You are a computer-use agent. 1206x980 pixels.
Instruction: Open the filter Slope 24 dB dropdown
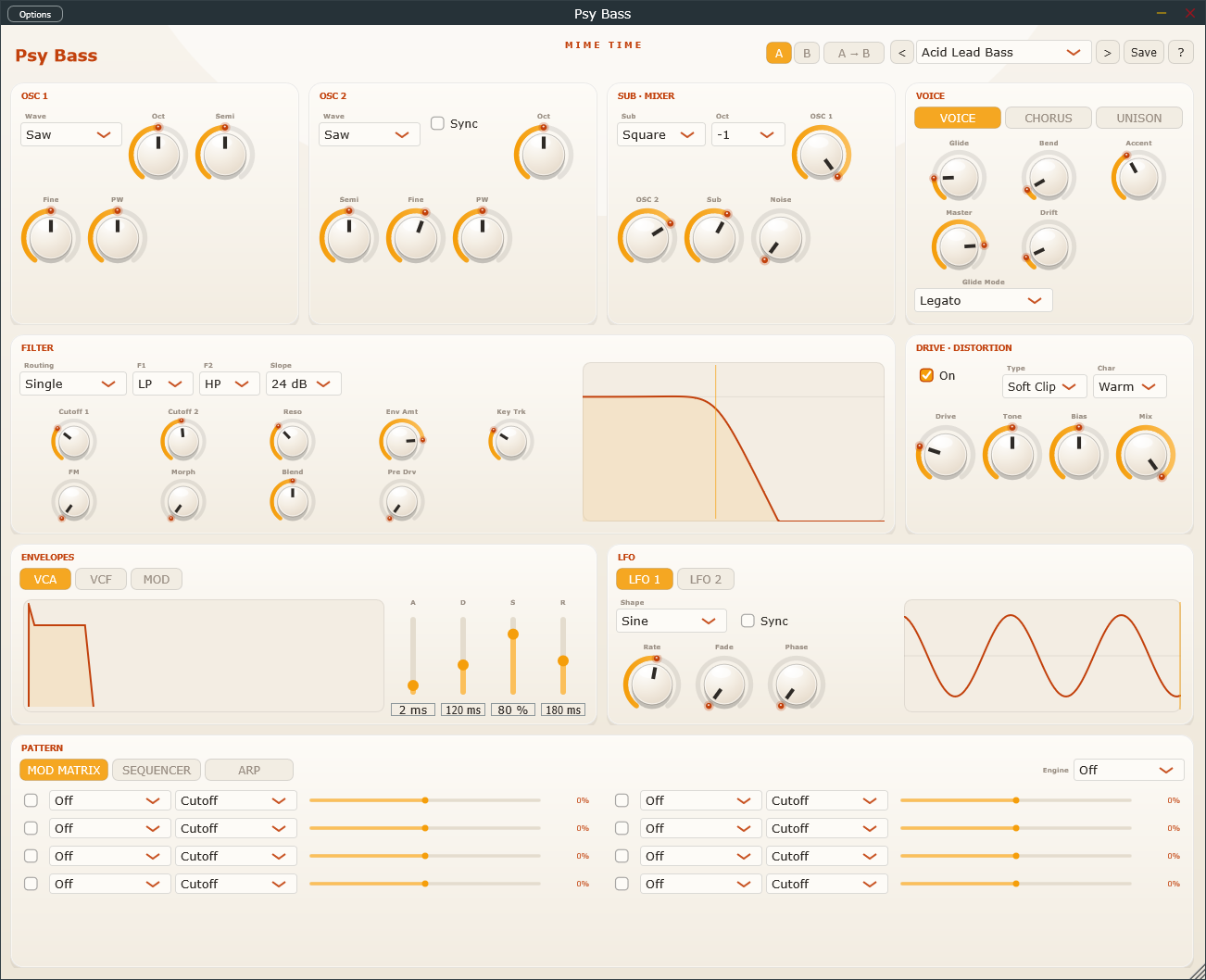tap(304, 383)
